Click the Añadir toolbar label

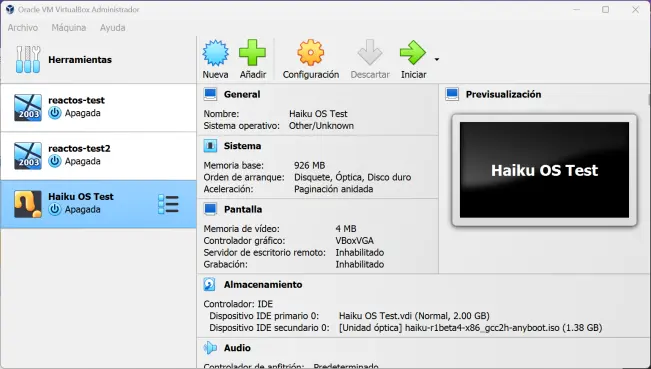[x=252, y=75]
